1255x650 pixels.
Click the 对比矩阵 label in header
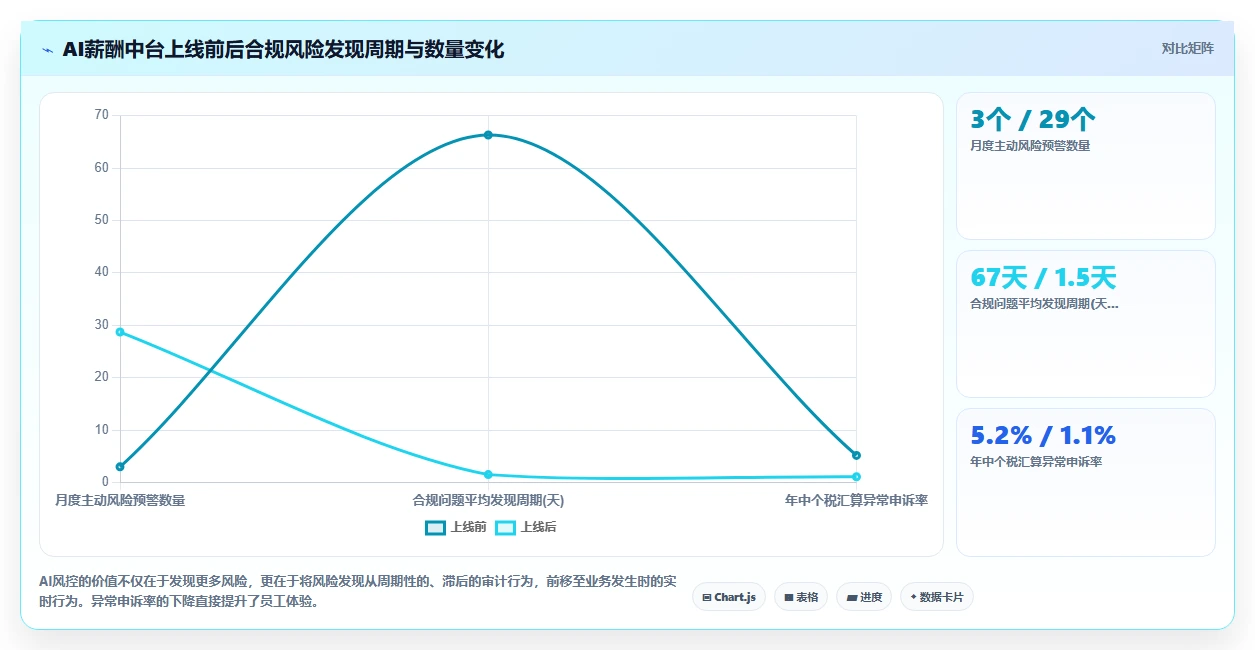pyautogui.click(x=1187, y=48)
